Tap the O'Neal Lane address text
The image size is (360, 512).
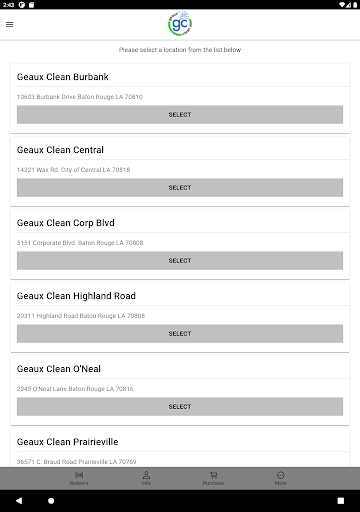click(x=75, y=389)
